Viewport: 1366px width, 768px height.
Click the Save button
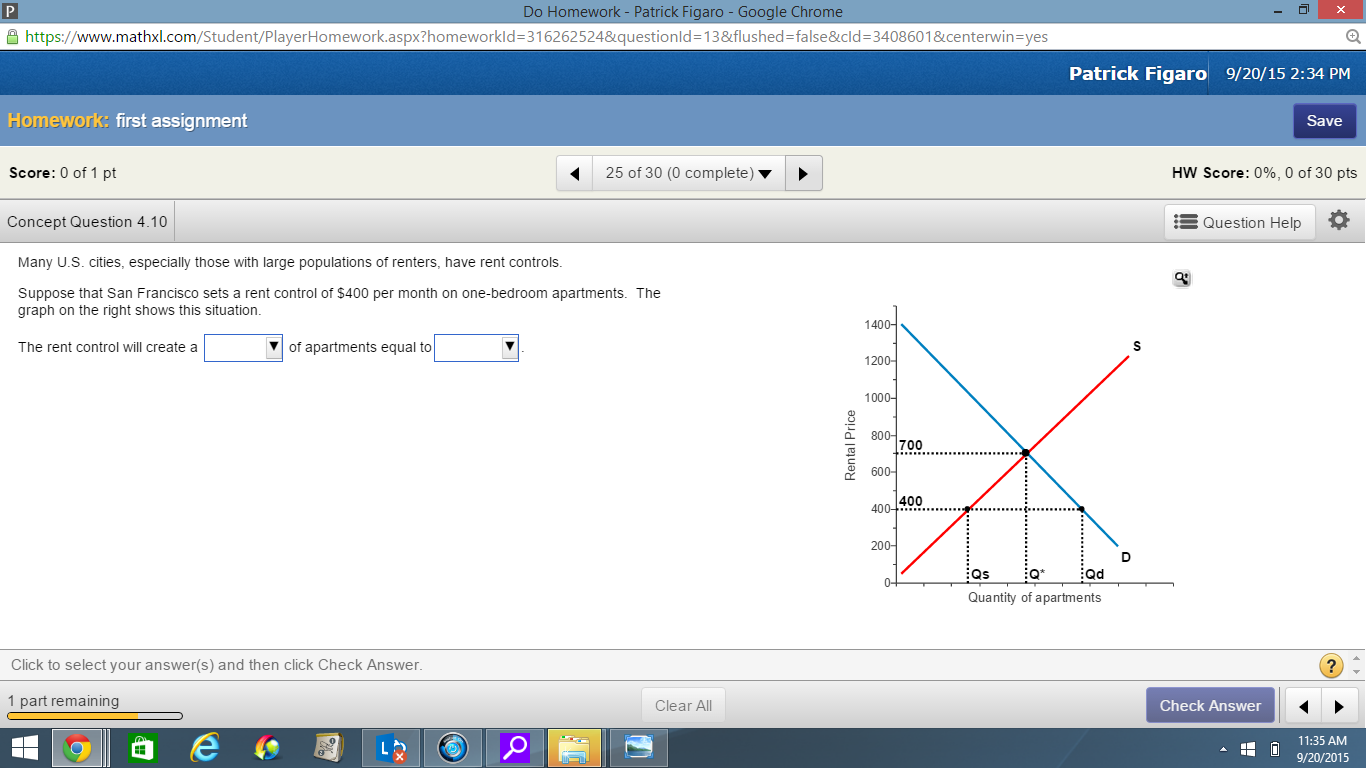click(1324, 120)
